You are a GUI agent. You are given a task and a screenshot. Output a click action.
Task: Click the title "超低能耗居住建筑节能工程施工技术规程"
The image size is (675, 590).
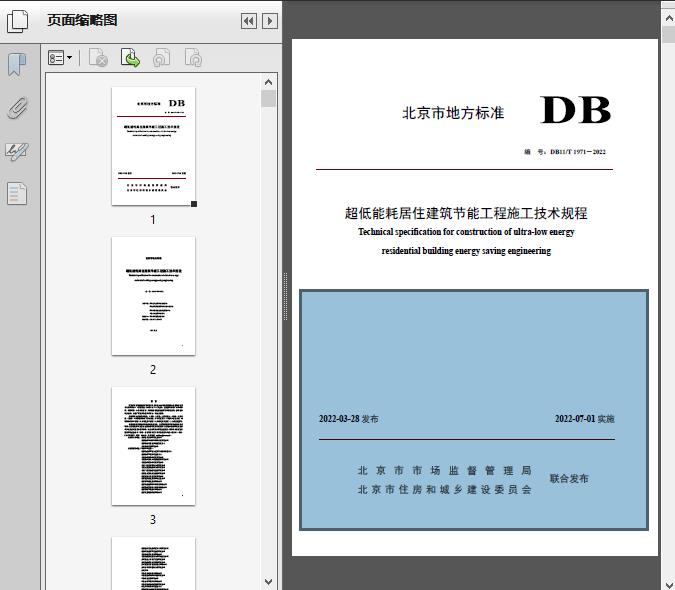(466, 213)
